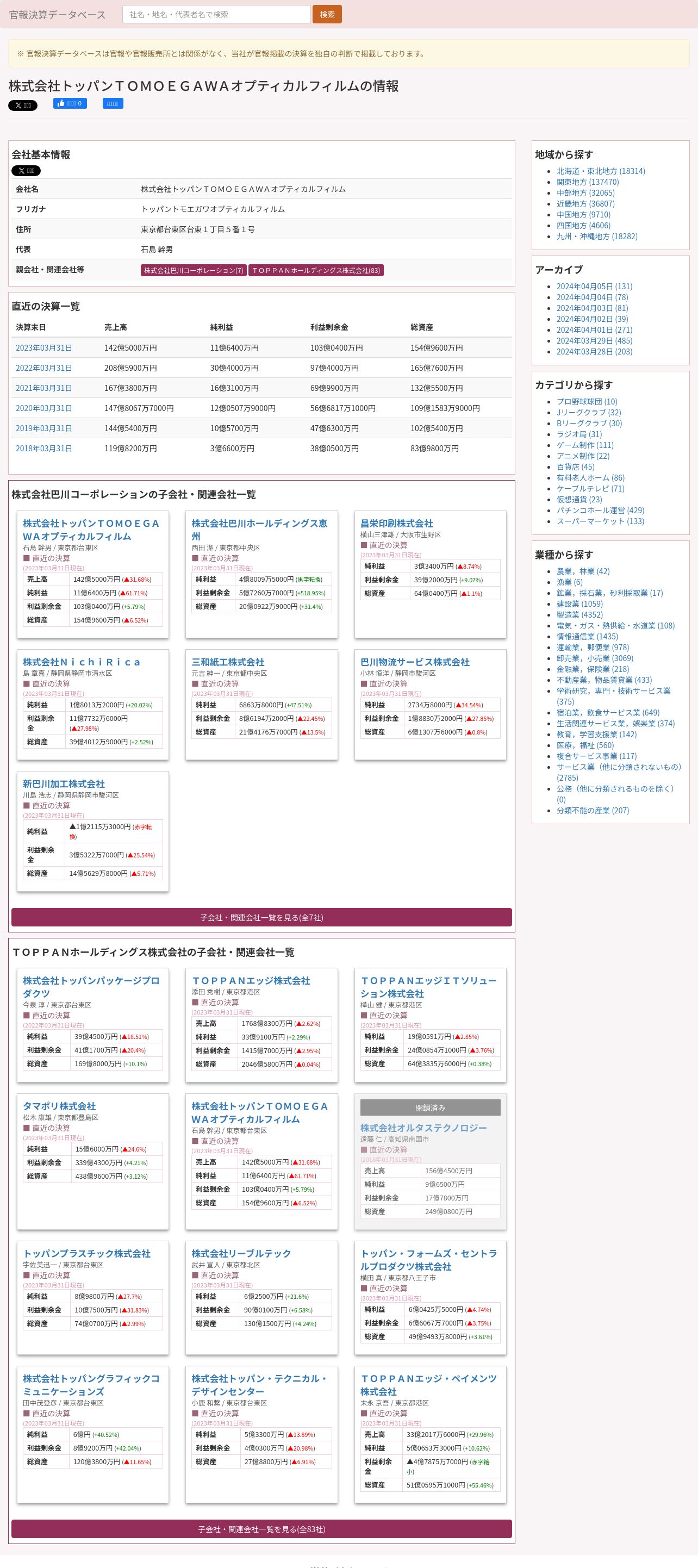Open the 2021年03月31日 settlement link
The width and height of the screenshot is (698, 1568).
44,388
